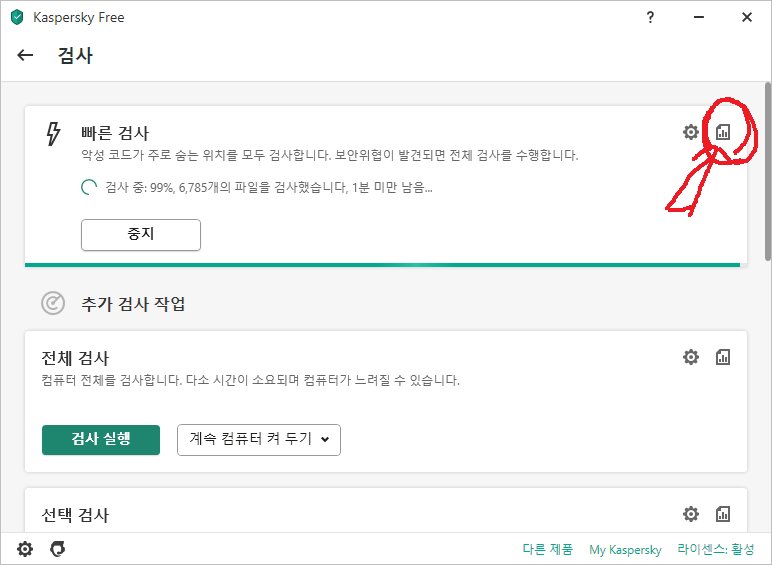Click the support icon beside the bottom gear
Viewport: 772px width, 565px height.
click(x=58, y=549)
